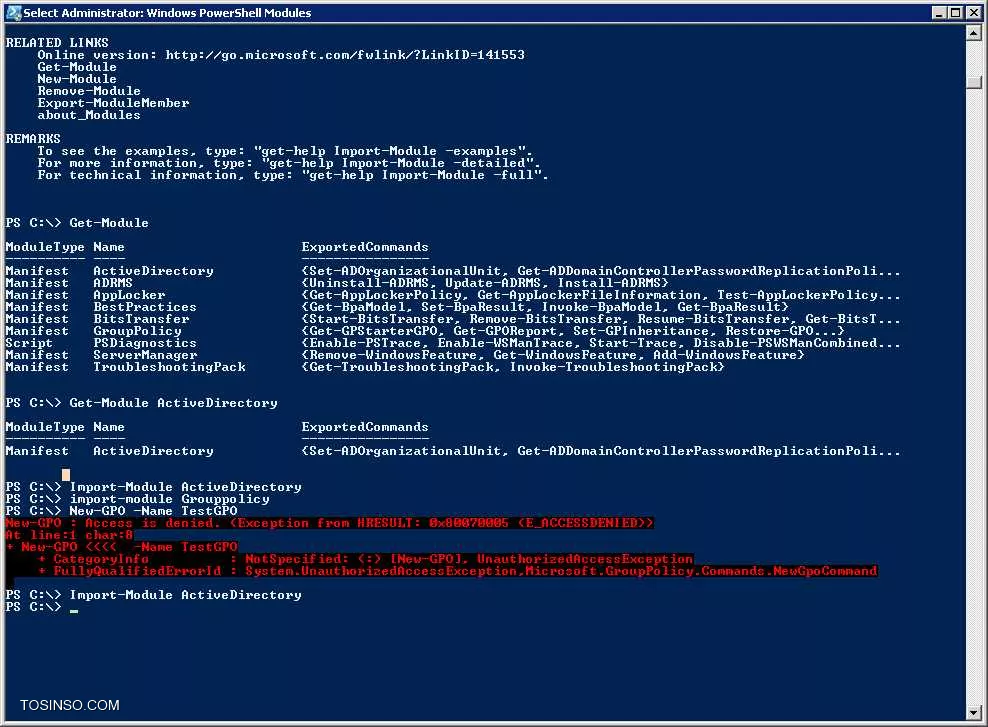Click the vertical scrollbar thumb
Viewport: 988px width, 727px height.
[x=974, y=82]
